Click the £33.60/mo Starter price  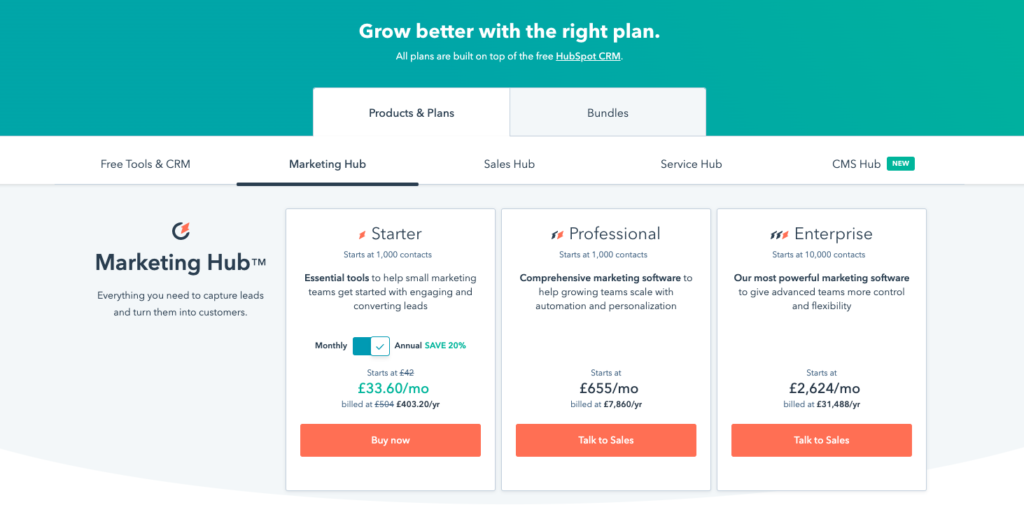pyautogui.click(x=391, y=388)
